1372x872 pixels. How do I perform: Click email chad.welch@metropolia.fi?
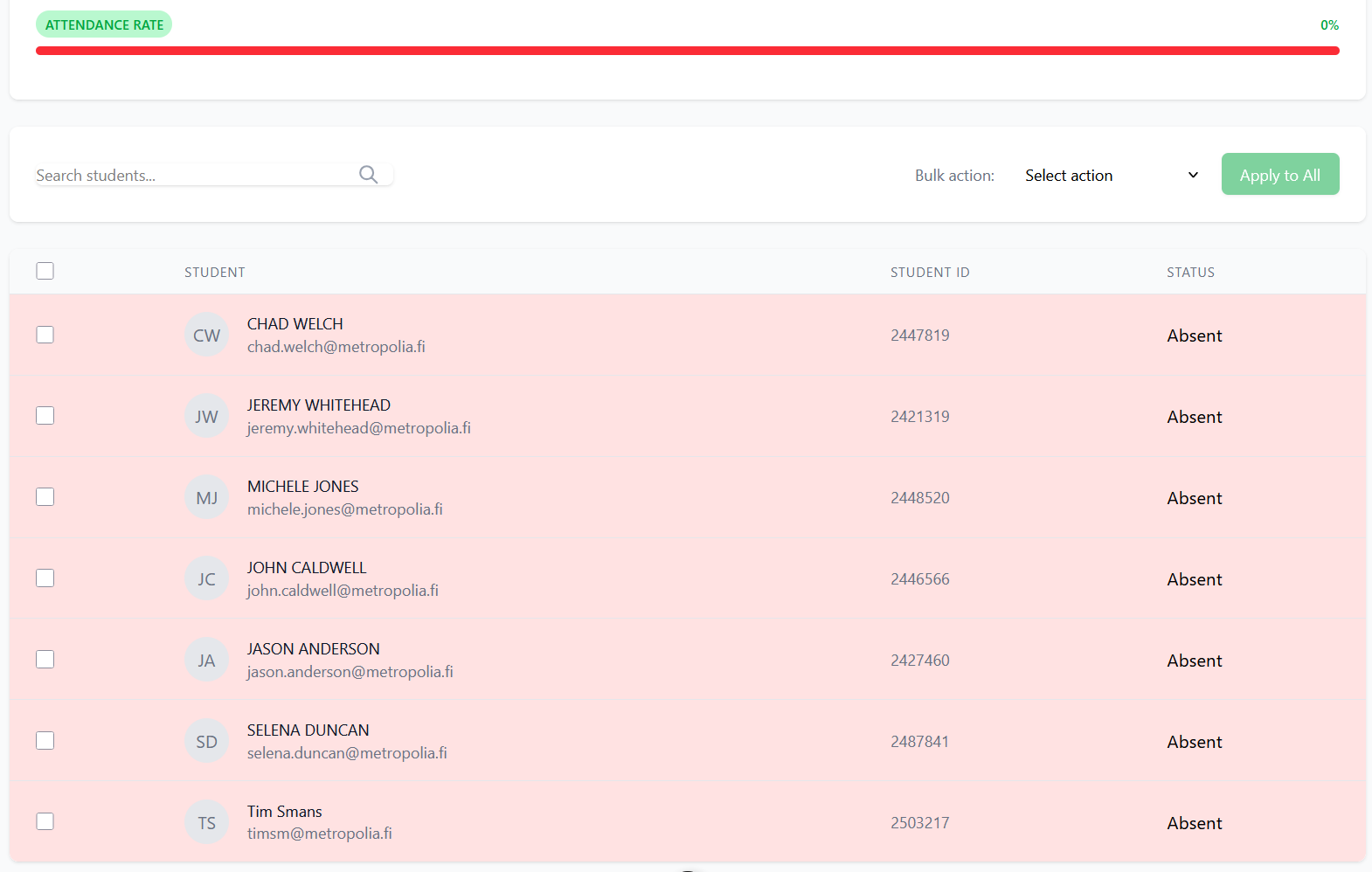(336, 347)
